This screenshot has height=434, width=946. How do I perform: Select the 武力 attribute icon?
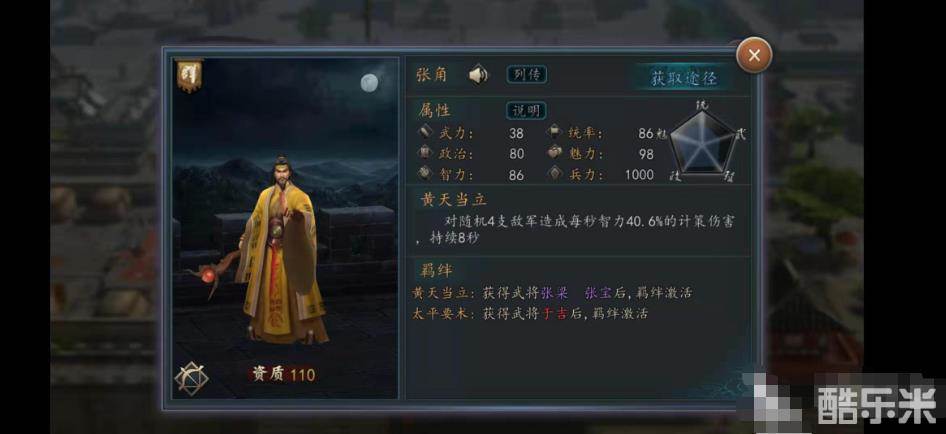[425, 133]
